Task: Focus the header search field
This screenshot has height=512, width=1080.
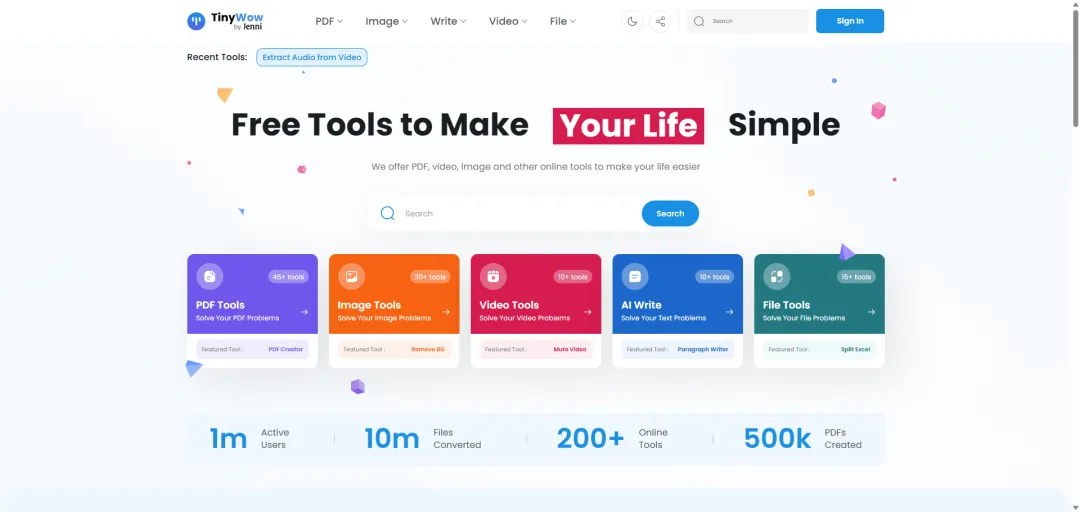Action: (748, 21)
